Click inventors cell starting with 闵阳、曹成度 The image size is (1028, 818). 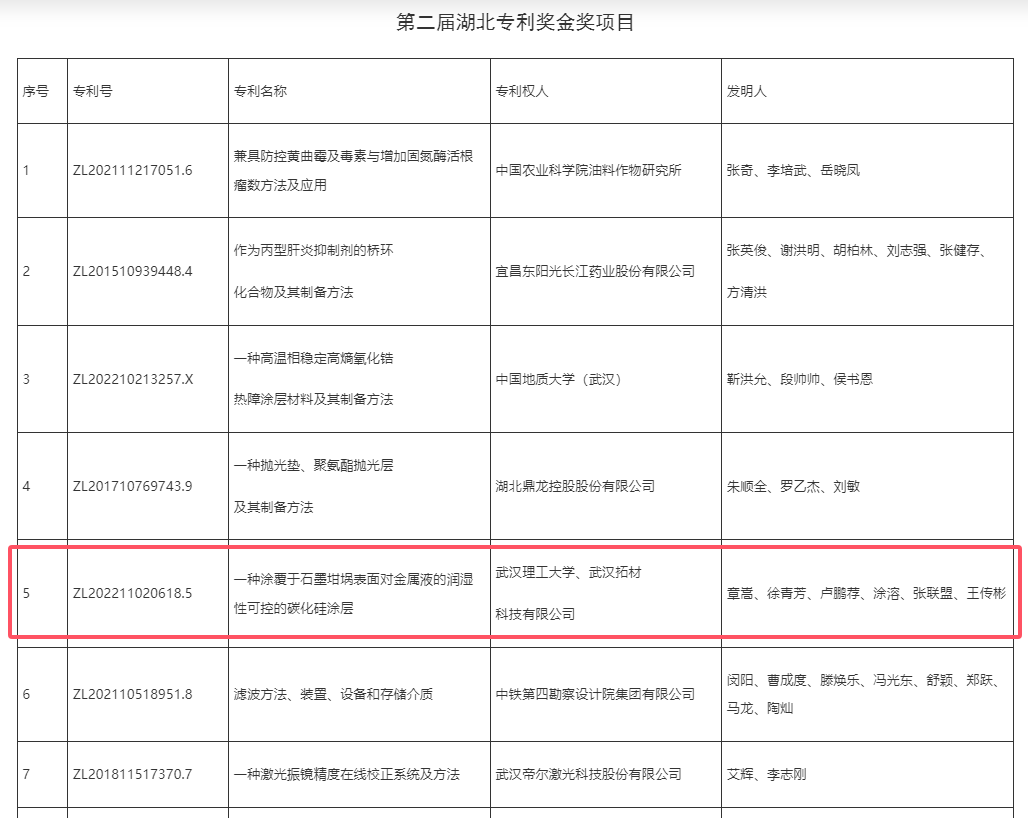click(863, 694)
